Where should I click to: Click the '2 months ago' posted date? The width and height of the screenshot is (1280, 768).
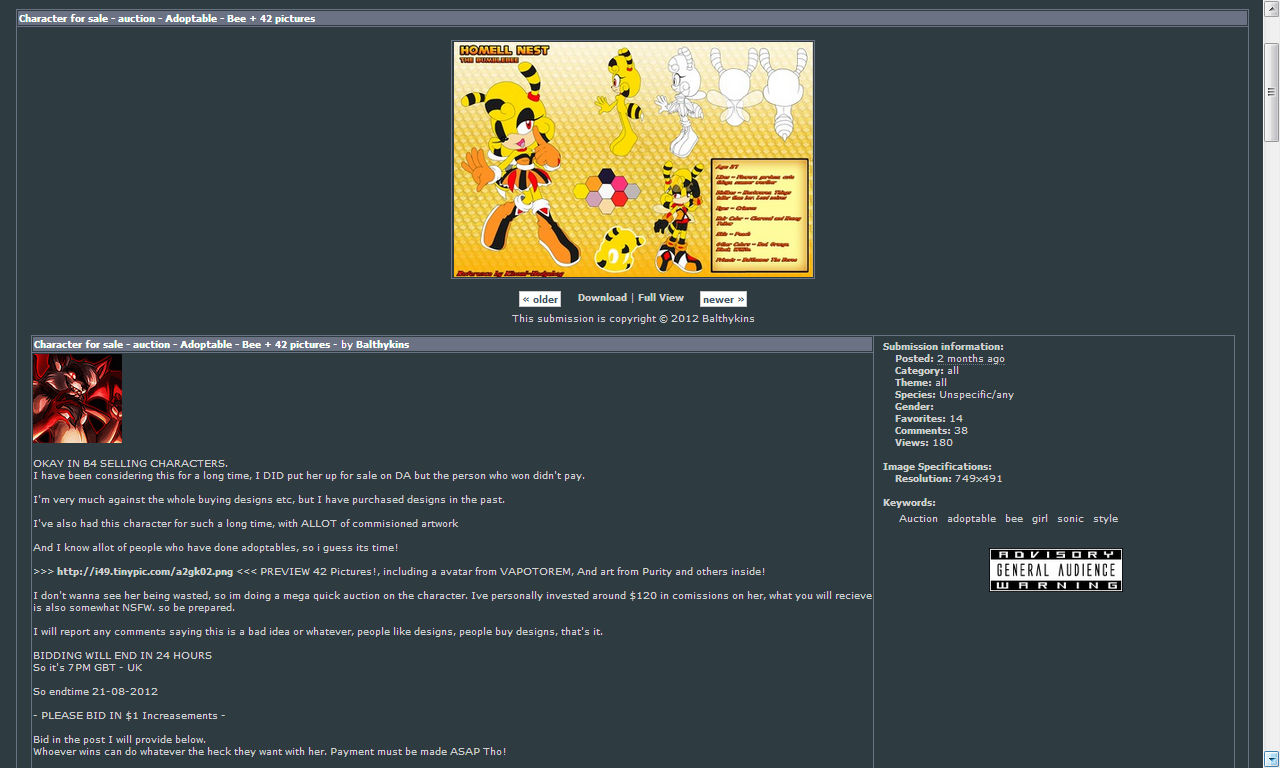point(970,359)
